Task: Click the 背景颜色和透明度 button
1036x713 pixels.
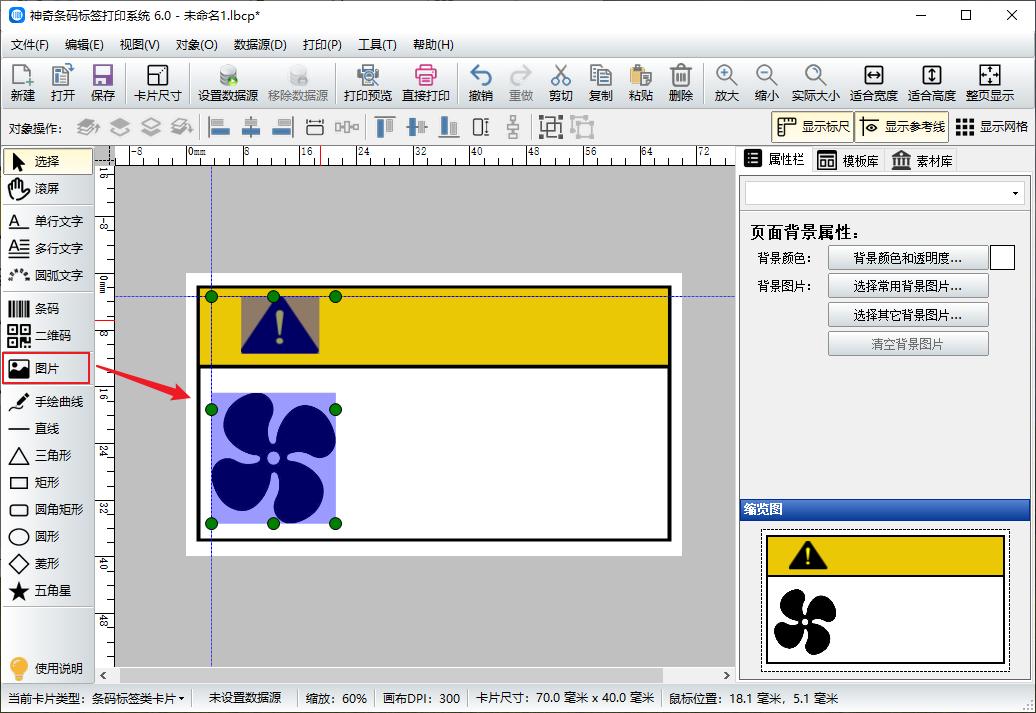Action: 908,257
